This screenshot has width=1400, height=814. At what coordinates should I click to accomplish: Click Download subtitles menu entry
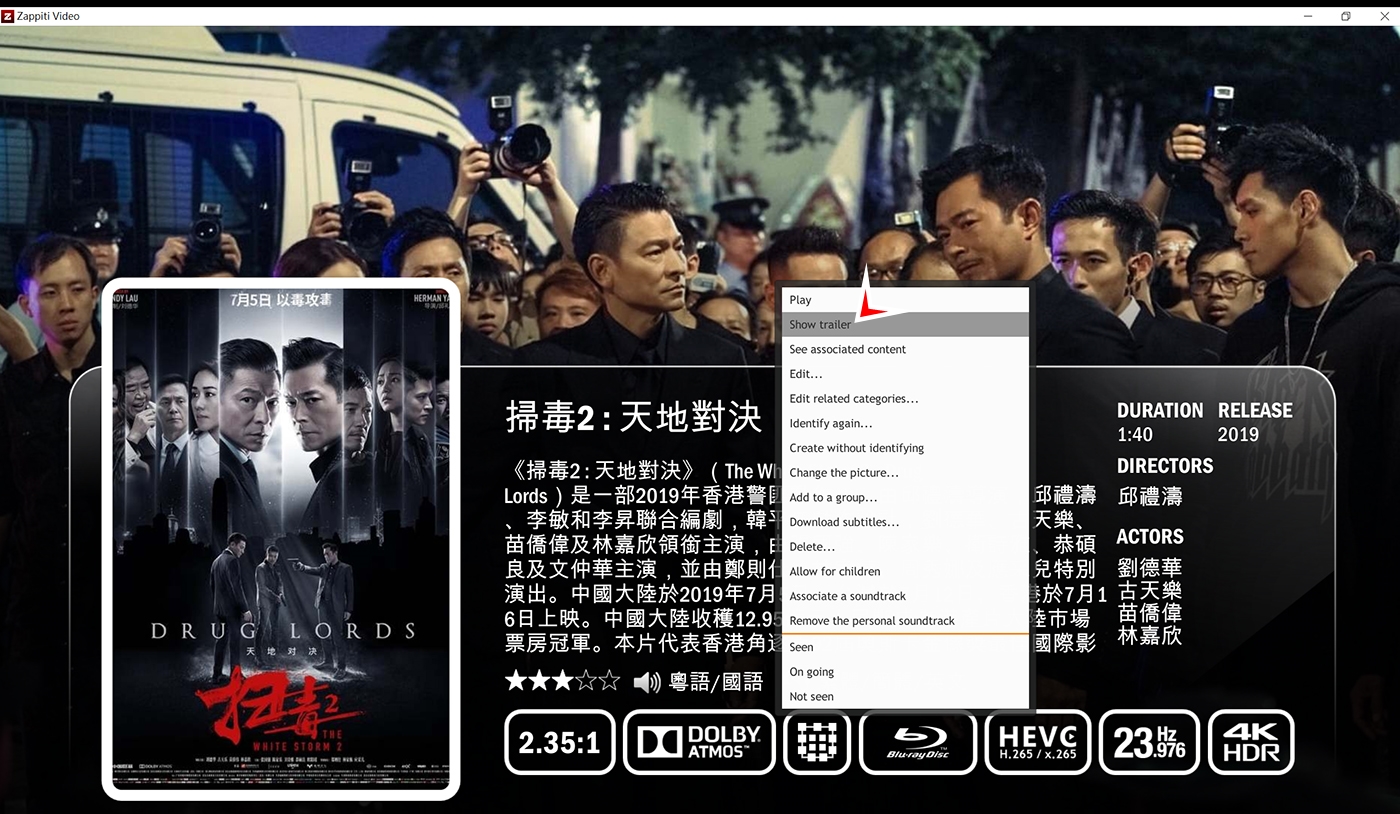tap(843, 522)
